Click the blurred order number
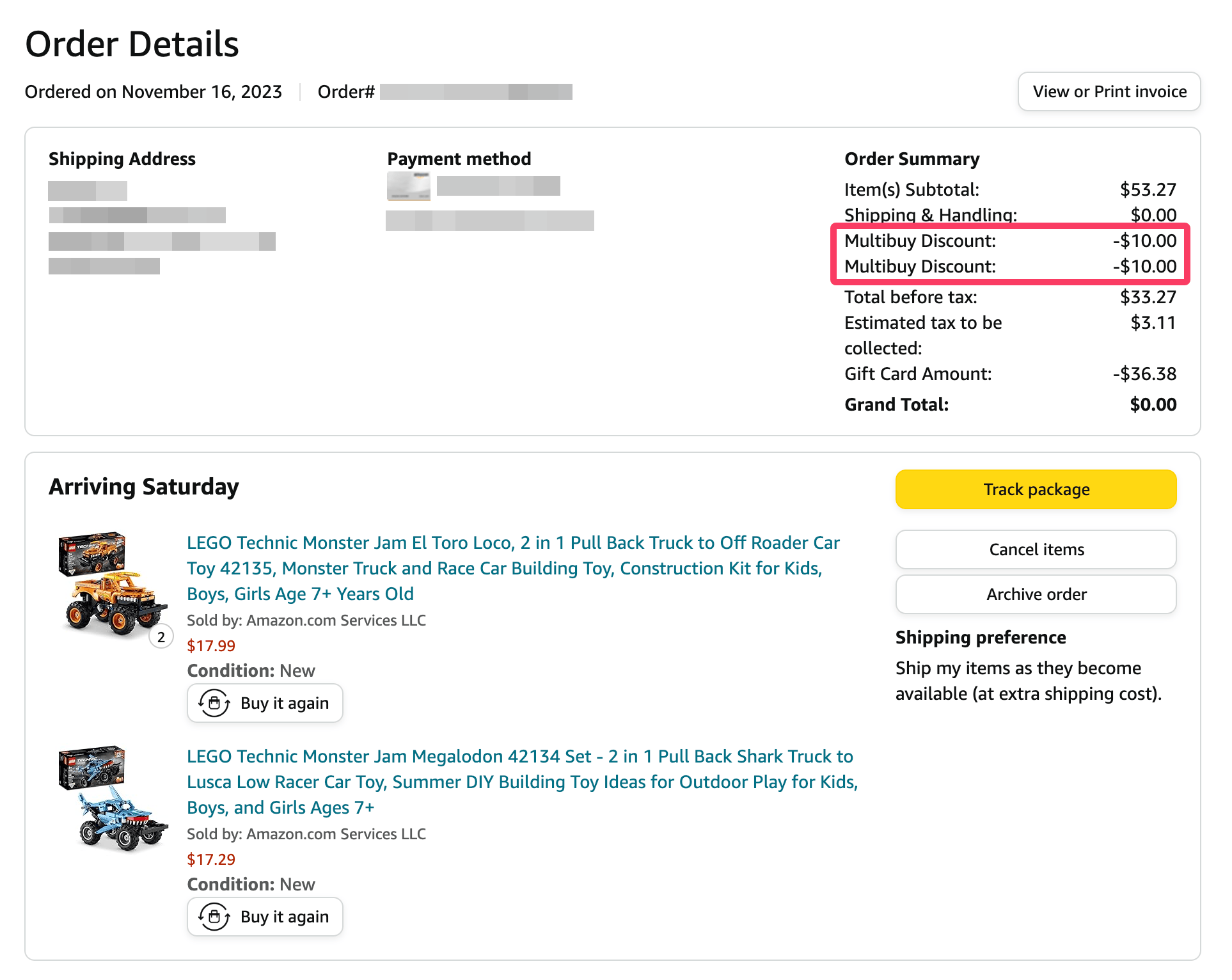 476,92
